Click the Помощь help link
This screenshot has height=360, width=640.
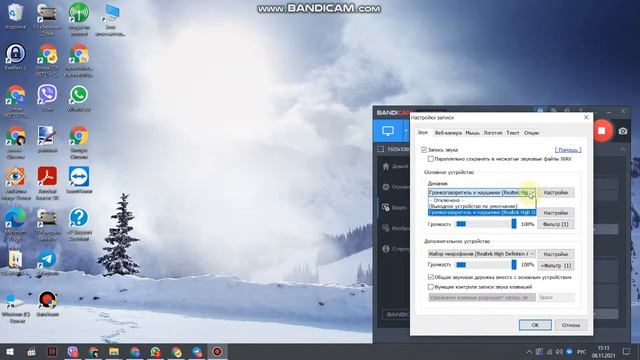pos(568,150)
